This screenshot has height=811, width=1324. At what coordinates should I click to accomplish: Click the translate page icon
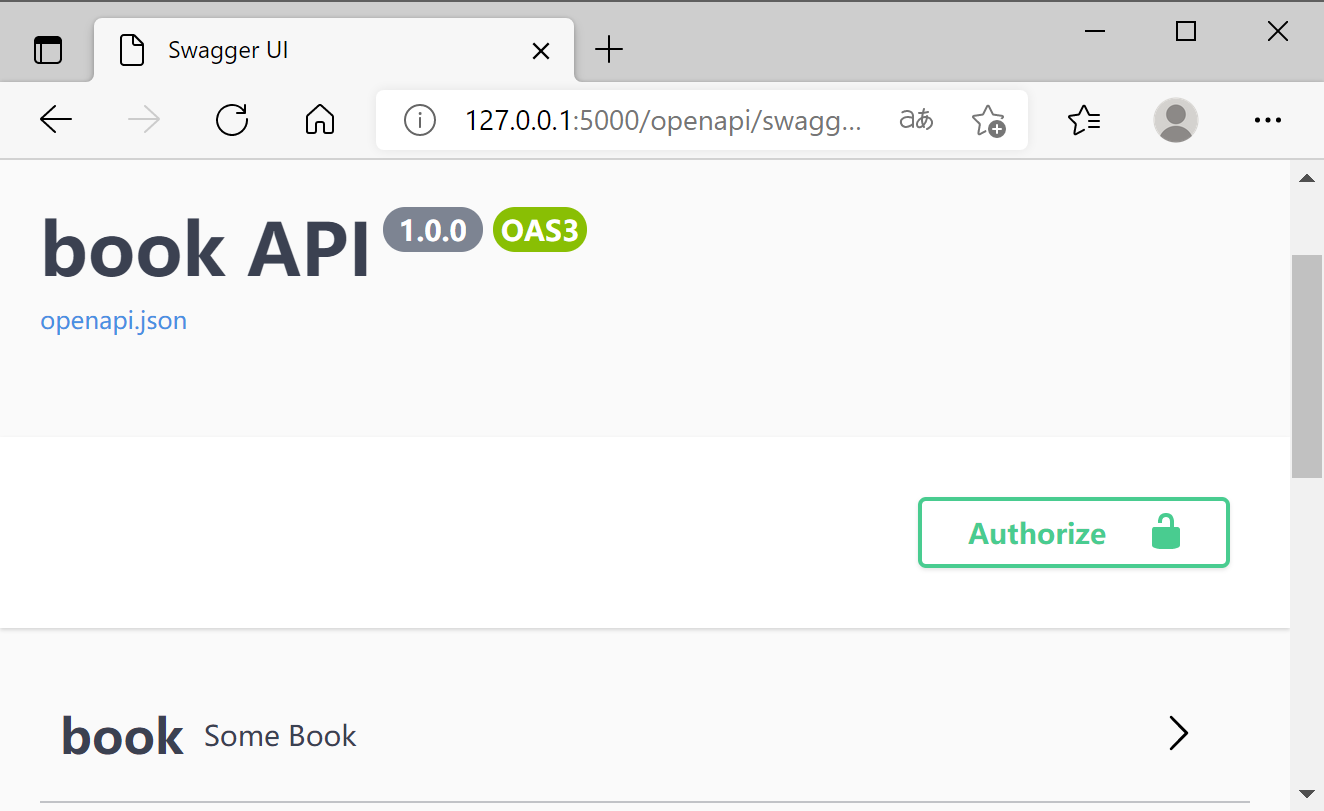pos(916,121)
